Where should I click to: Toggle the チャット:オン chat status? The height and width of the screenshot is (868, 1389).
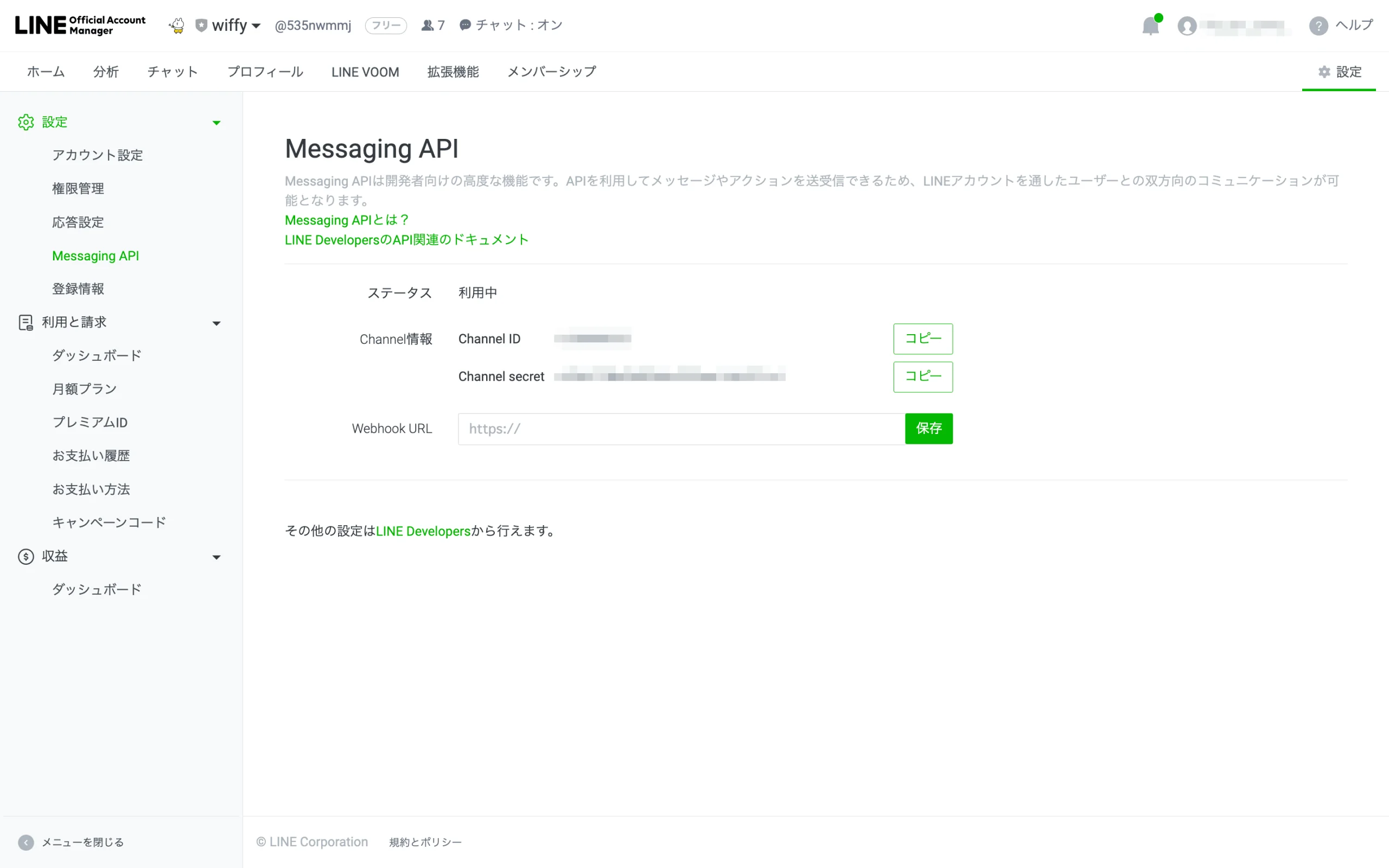tap(511, 25)
